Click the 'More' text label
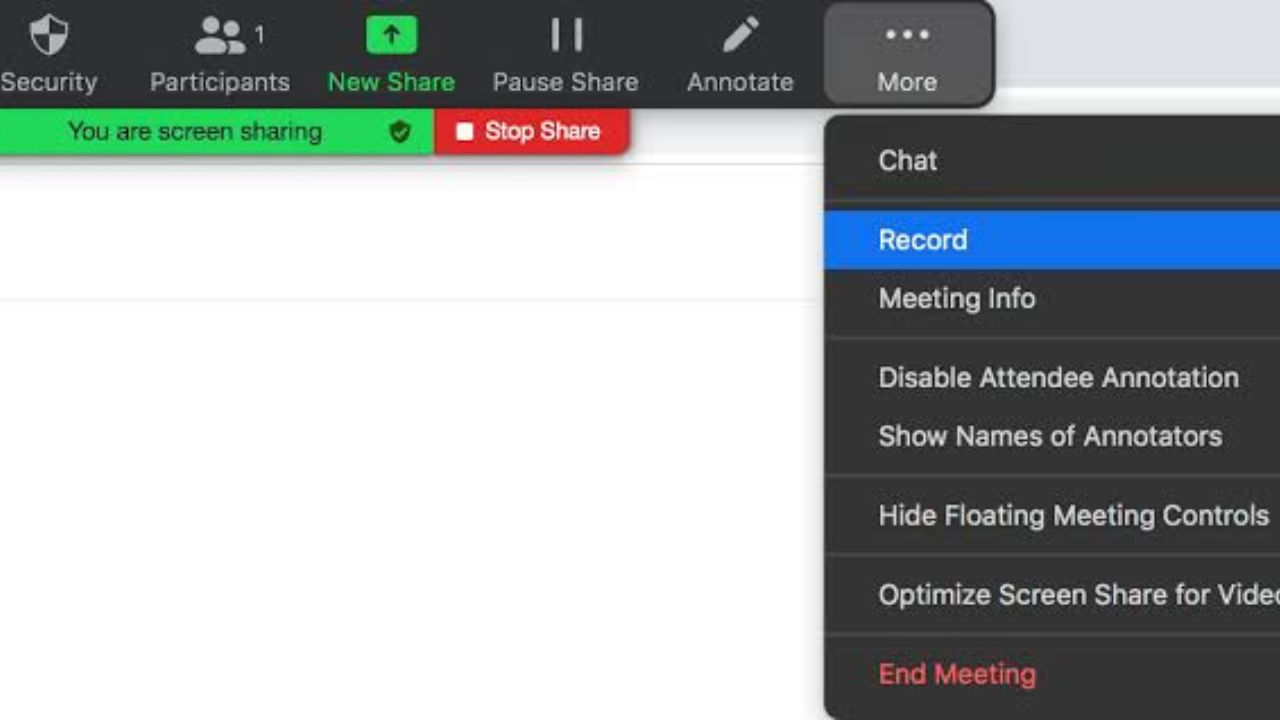Viewport: 1280px width, 720px height. pos(907,82)
